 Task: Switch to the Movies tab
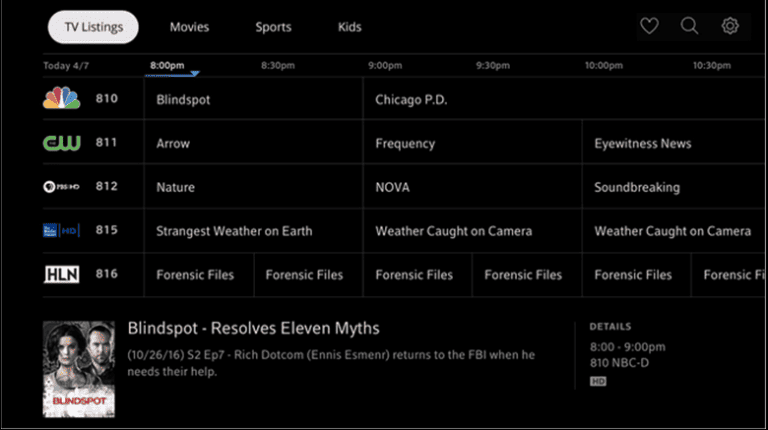coord(190,27)
